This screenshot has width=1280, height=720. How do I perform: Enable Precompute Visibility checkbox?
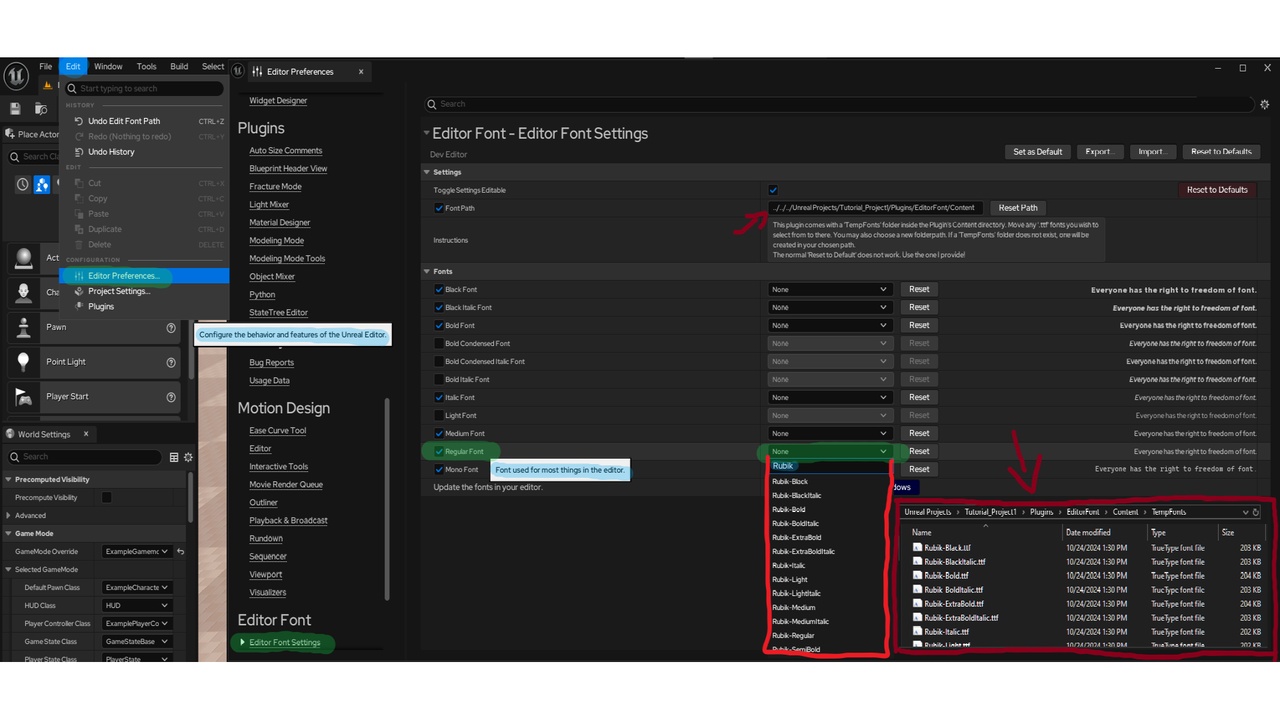pyautogui.click(x=107, y=498)
